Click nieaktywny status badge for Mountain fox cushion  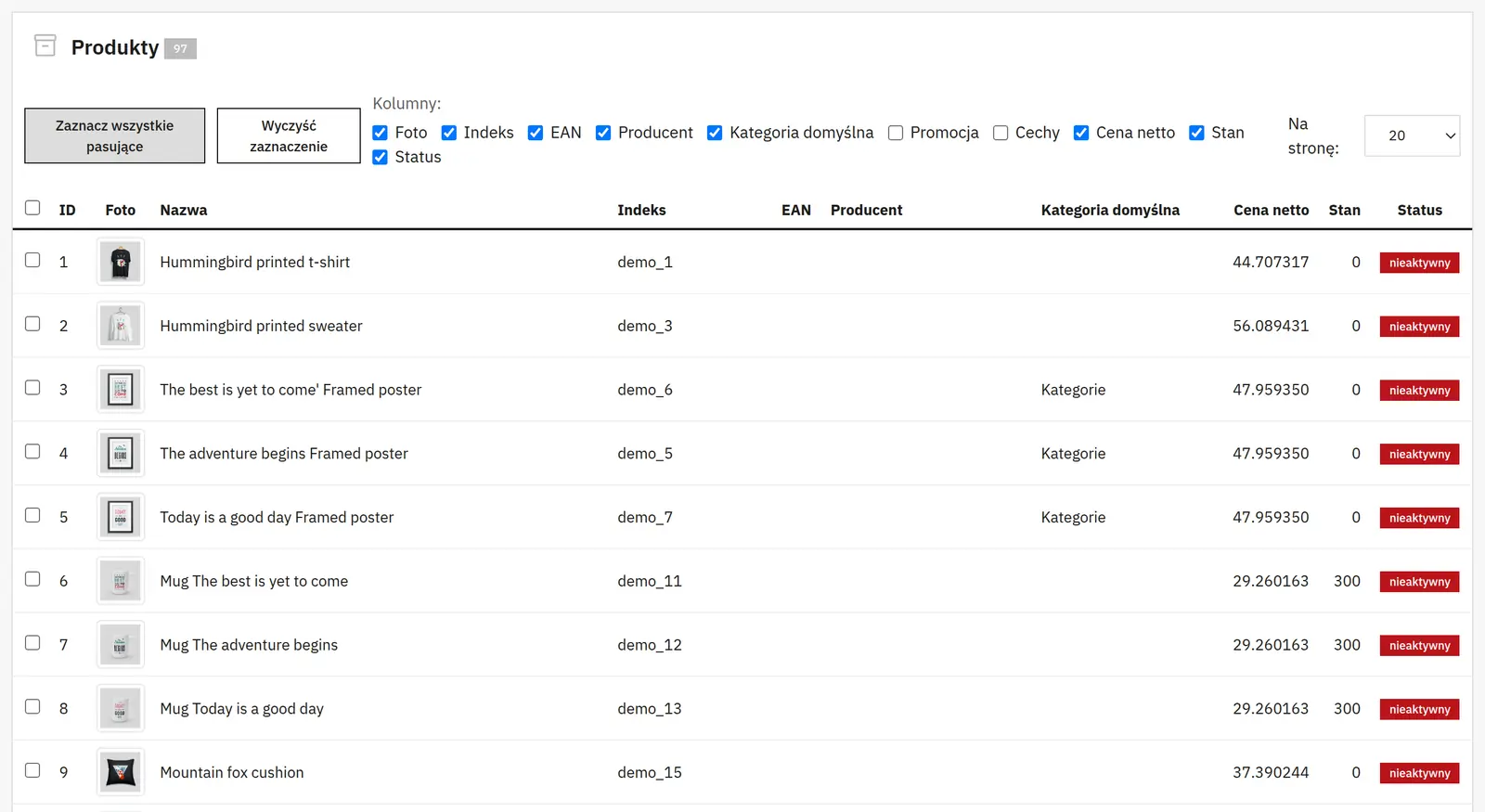coord(1419,773)
